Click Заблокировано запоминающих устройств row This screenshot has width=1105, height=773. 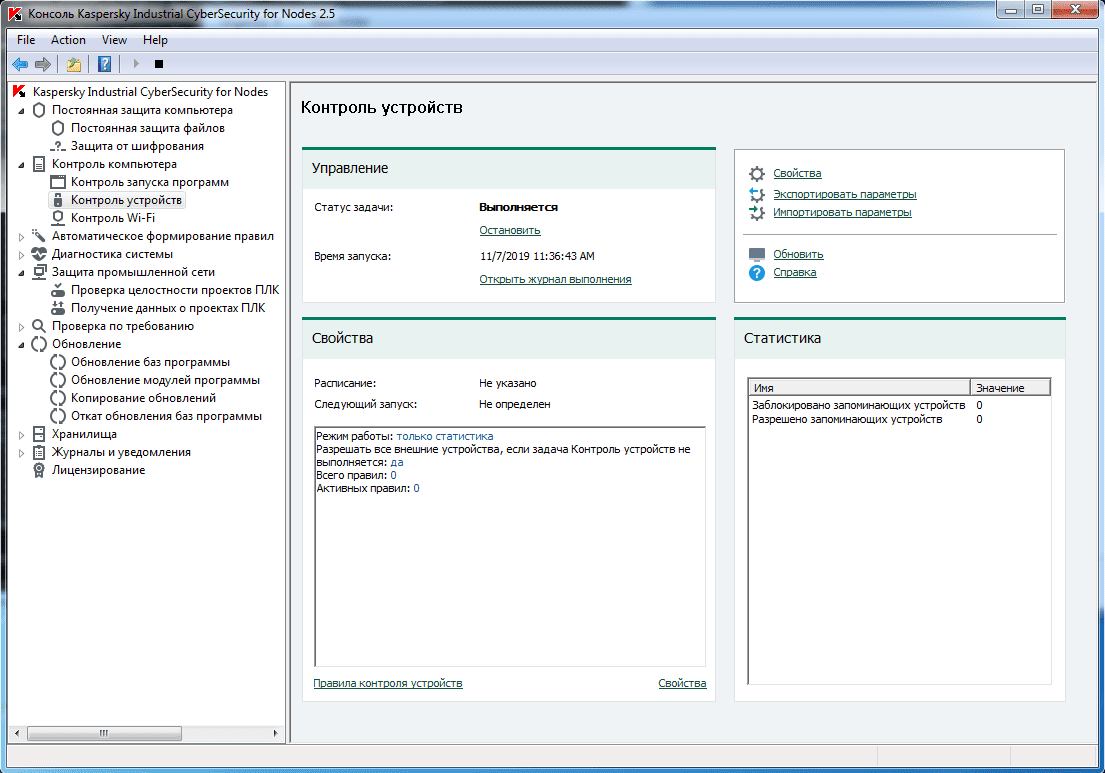899,405
